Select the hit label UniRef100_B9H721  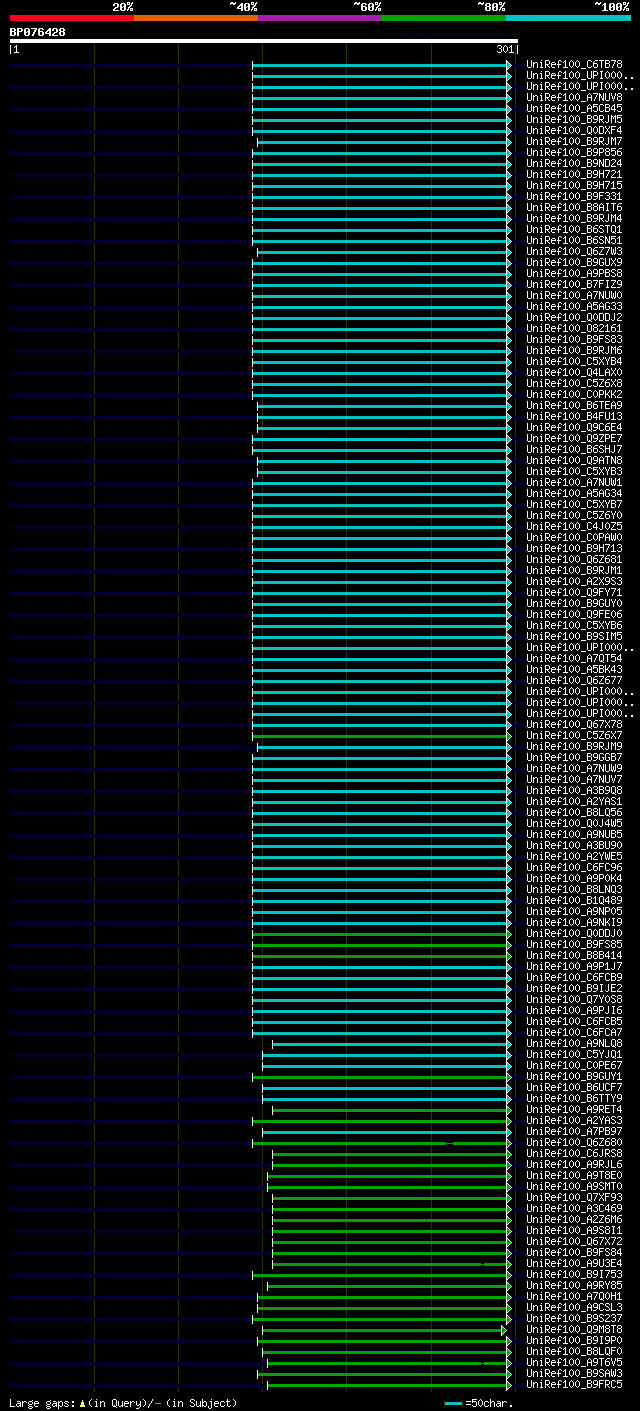pos(574,175)
